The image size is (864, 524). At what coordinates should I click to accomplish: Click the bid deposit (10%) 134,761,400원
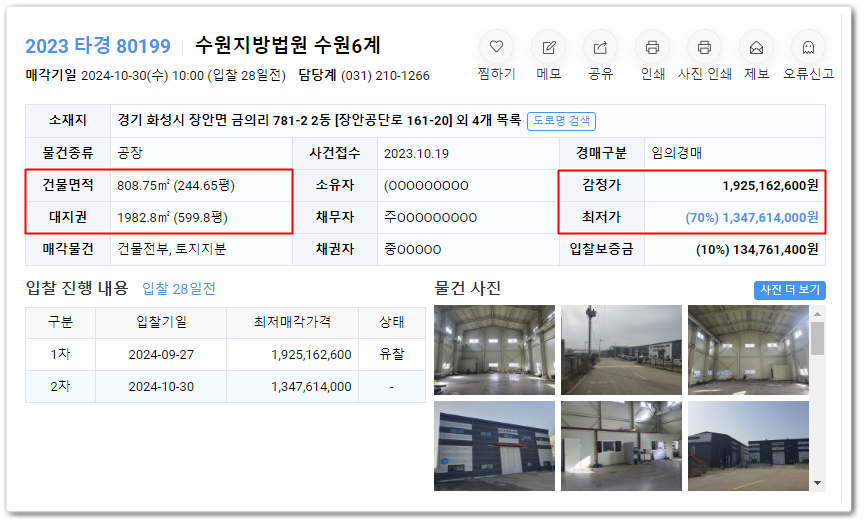pos(757,250)
